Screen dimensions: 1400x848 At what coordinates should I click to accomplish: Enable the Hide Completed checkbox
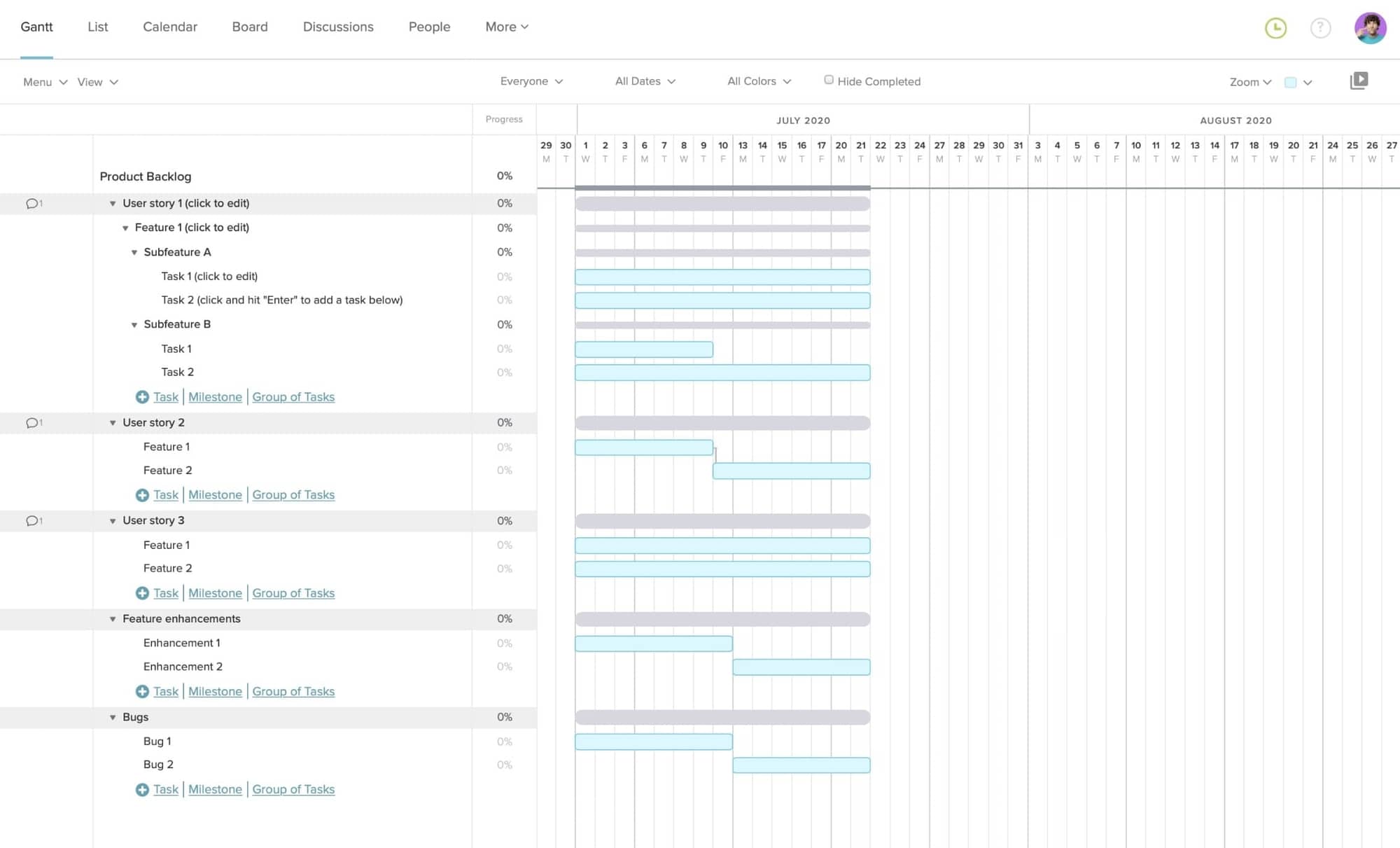click(829, 79)
